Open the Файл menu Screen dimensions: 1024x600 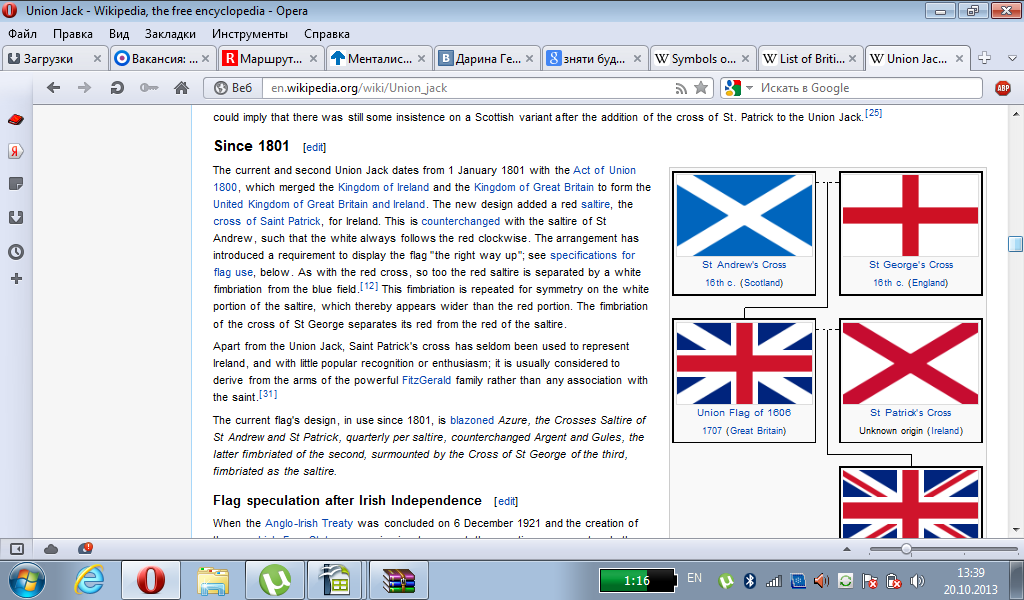(x=22, y=34)
